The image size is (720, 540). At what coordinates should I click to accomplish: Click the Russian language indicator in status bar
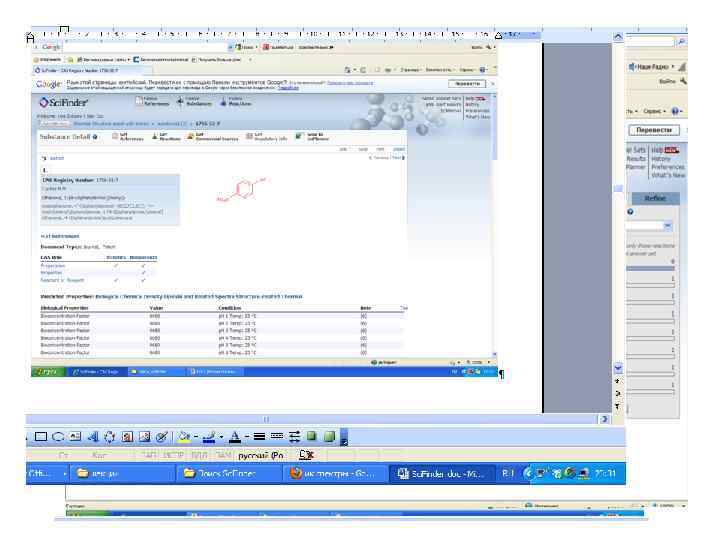(260, 456)
